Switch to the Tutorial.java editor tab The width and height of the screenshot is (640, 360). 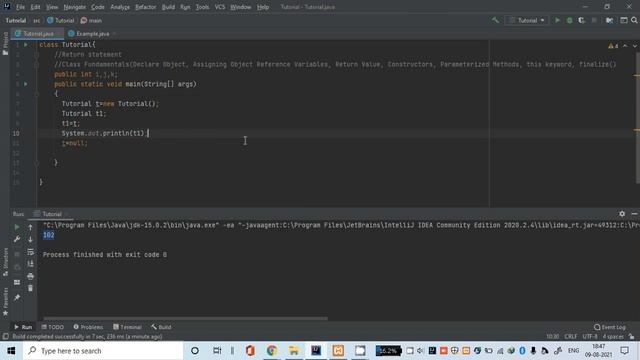[38, 33]
